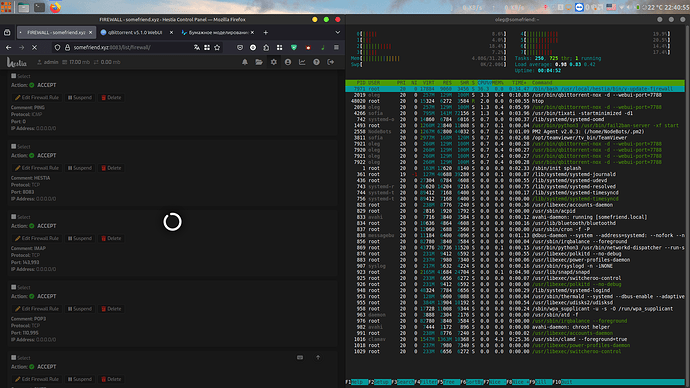Tick Select checkbox for the HESTIA rule

click(x=14, y=146)
